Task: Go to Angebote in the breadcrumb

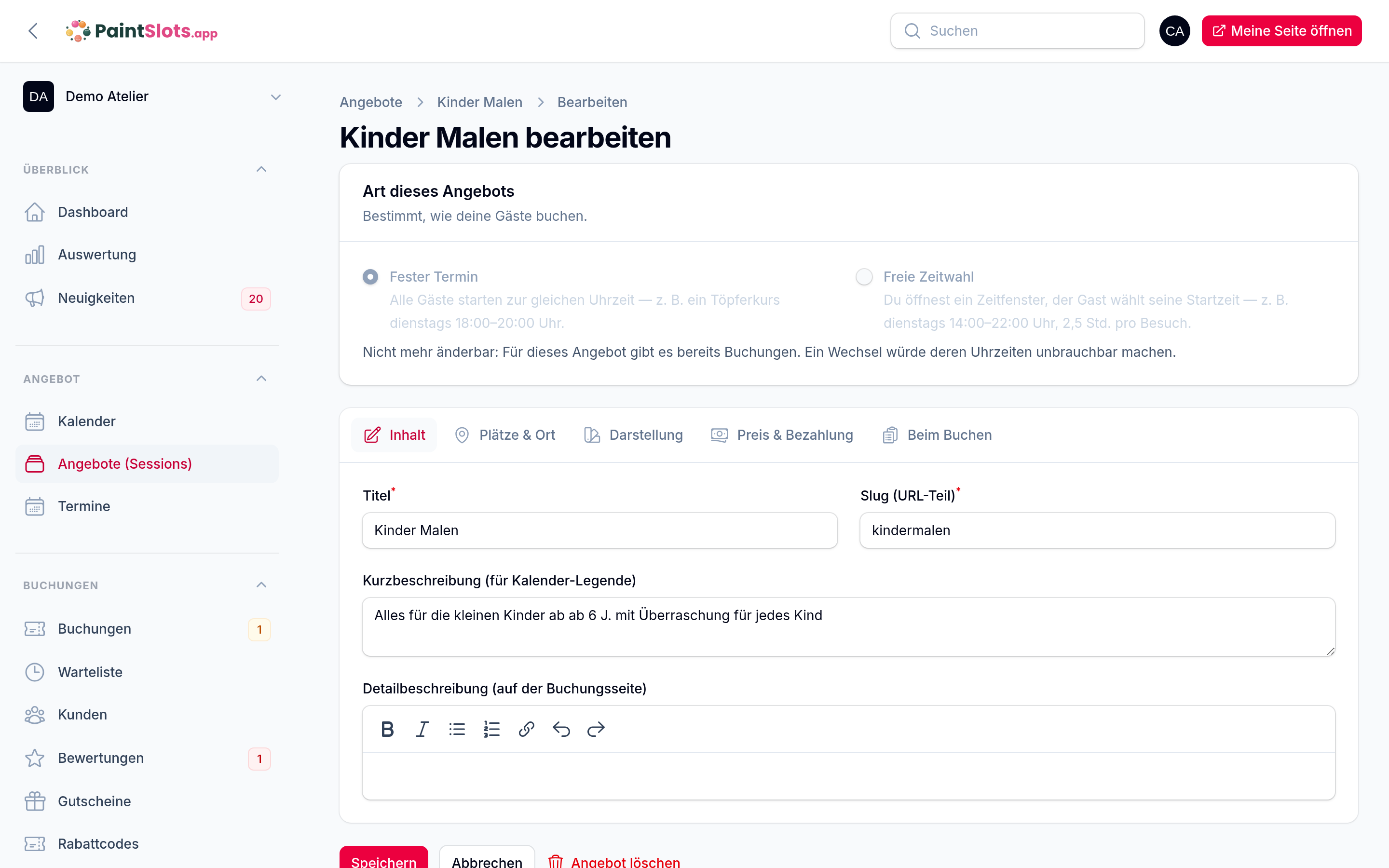Action: (x=371, y=102)
